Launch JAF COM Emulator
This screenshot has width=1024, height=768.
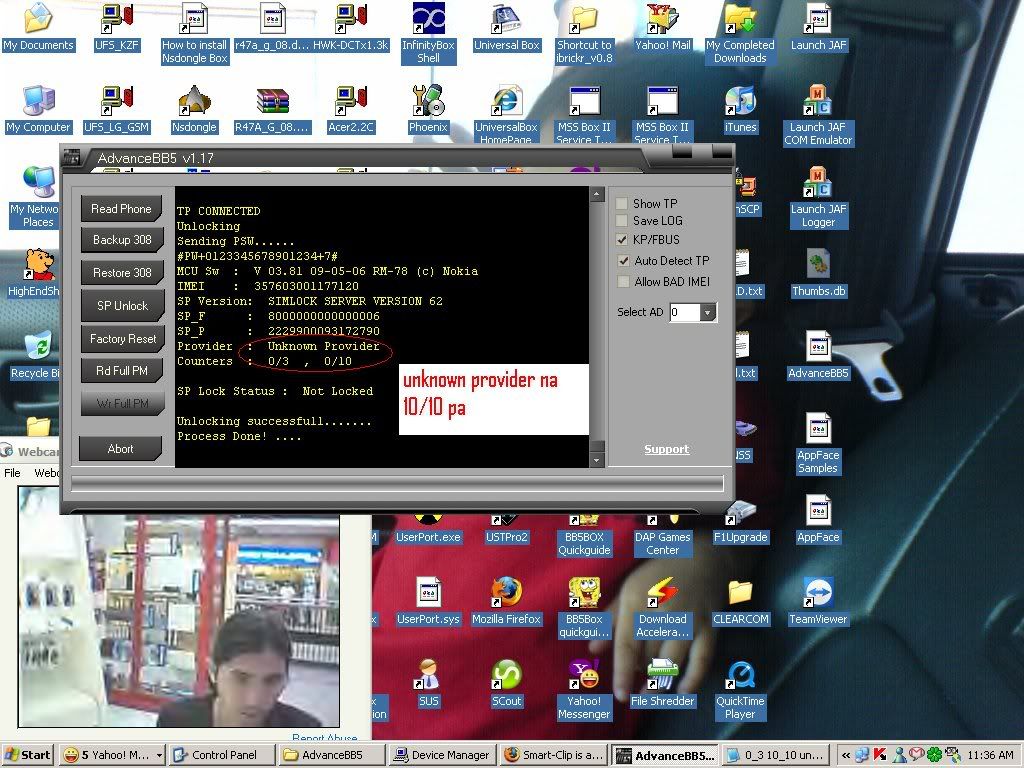click(x=818, y=115)
